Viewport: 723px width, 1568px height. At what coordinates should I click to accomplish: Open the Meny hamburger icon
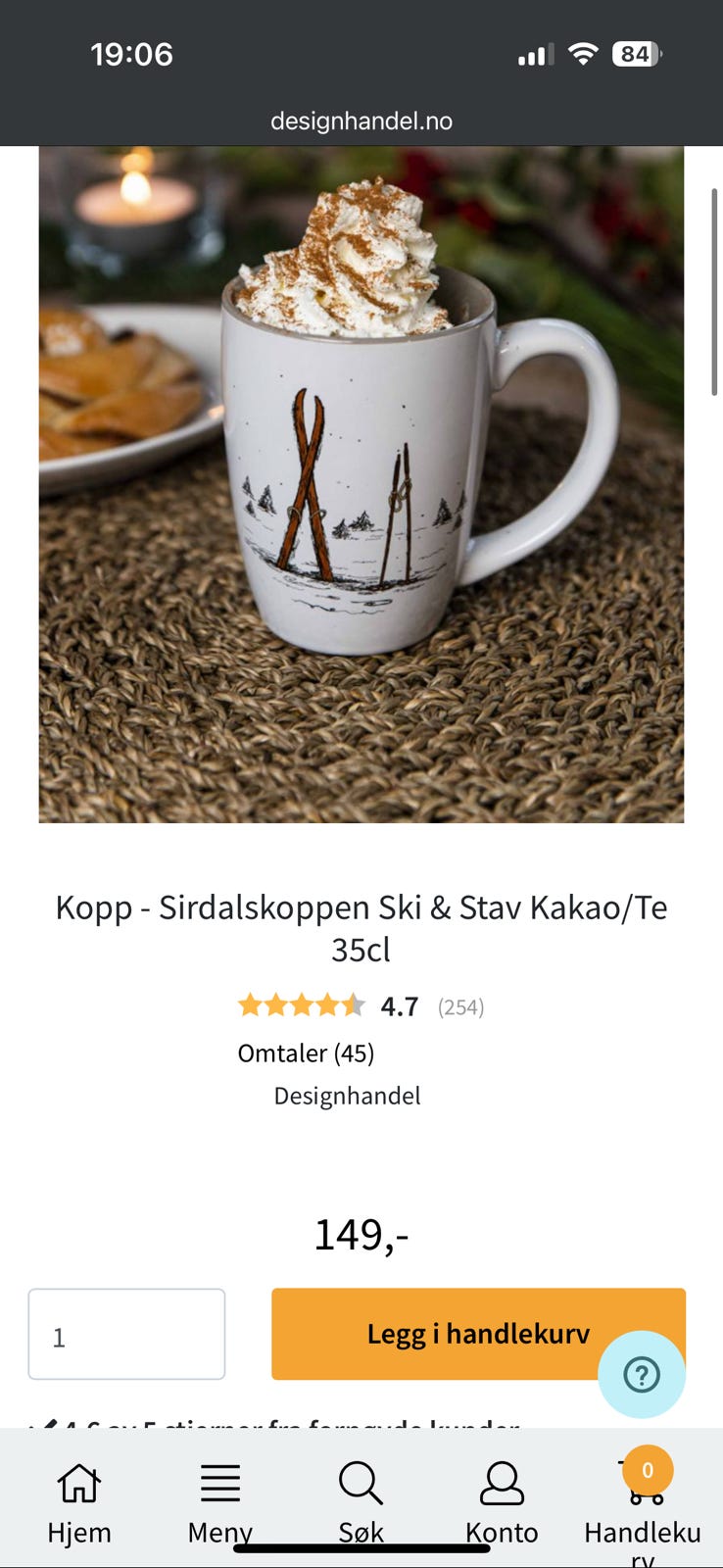(x=220, y=1483)
